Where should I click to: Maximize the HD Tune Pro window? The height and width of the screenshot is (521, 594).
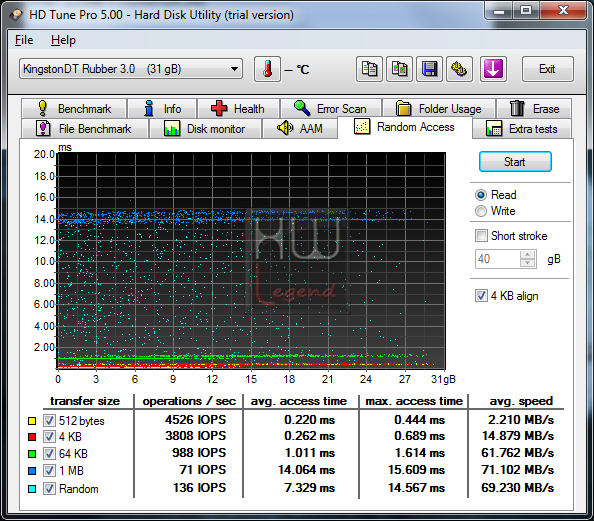[526, 10]
